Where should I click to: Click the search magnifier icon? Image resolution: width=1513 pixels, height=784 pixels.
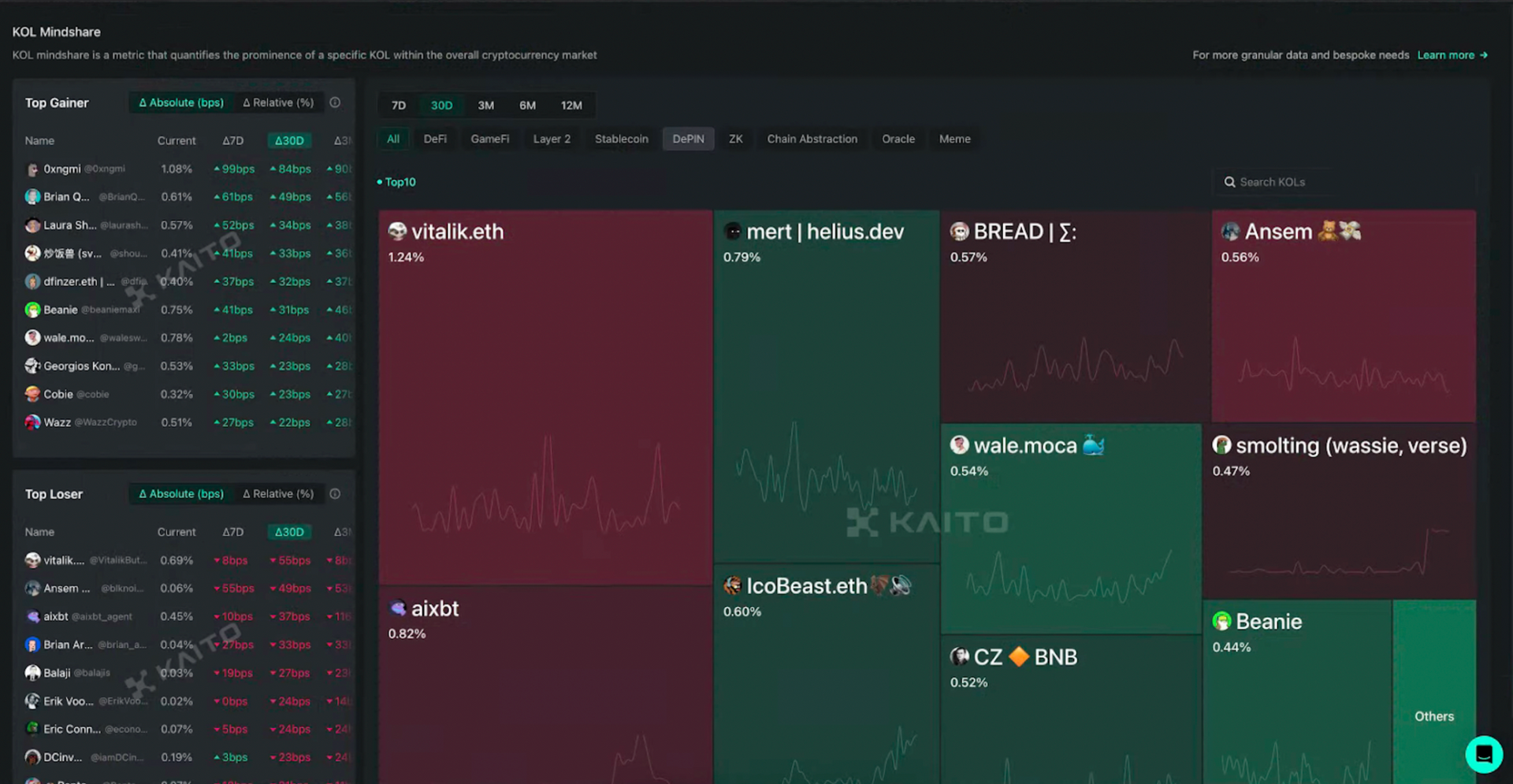[x=1229, y=182]
